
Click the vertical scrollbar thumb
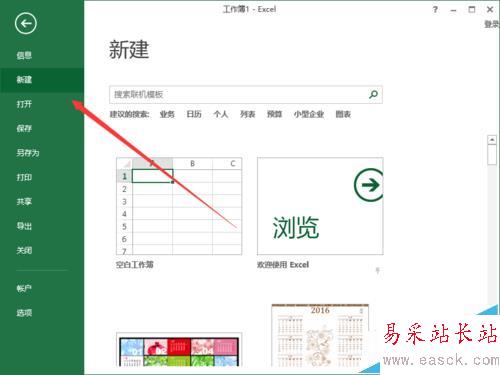pos(492,155)
